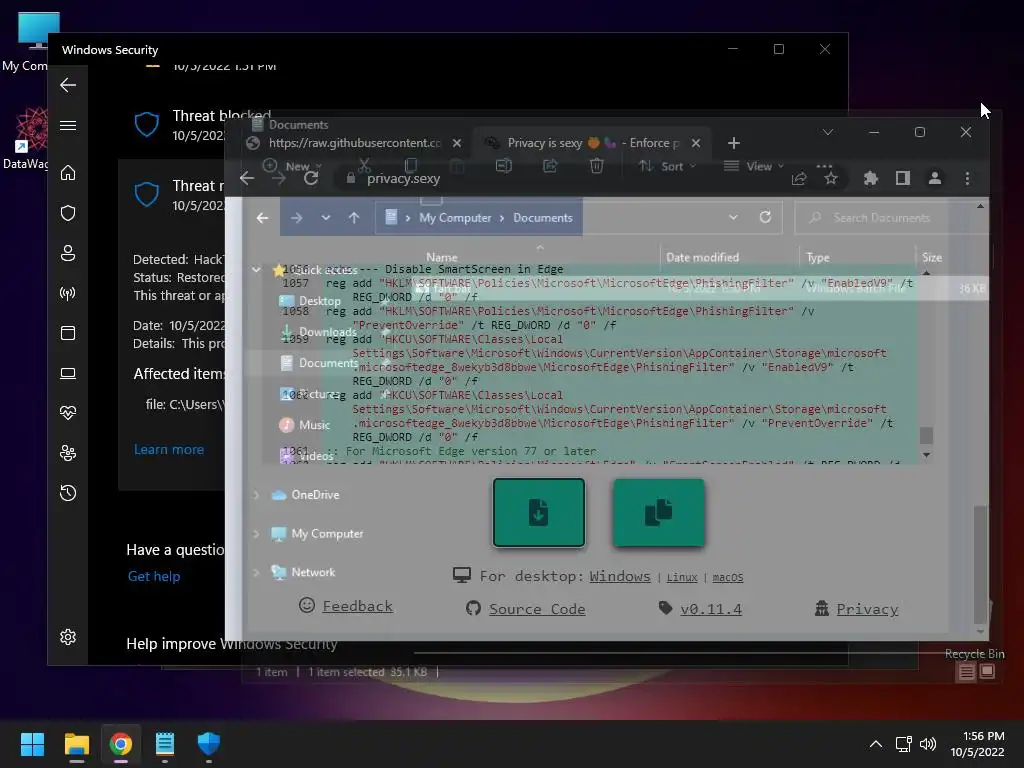Open App & browser control icon
Viewport: 1024px width, 768px height.
[68, 333]
